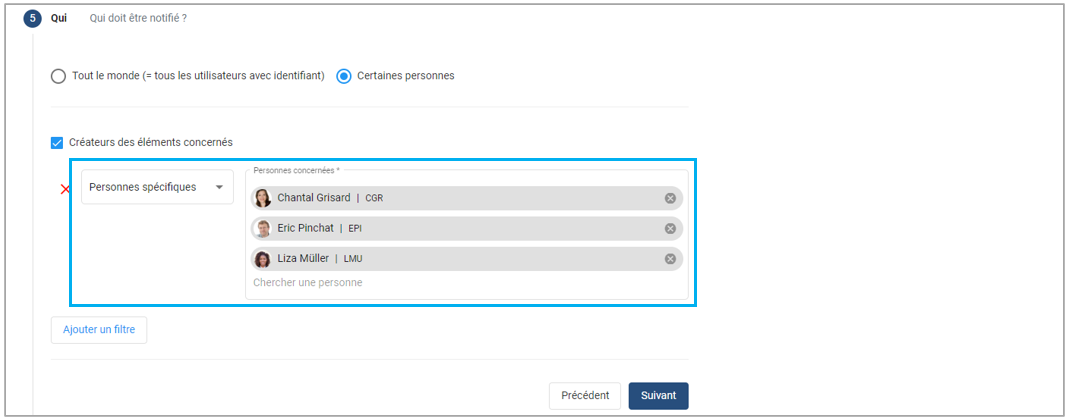The height and width of the screenshot is (417, 1069).
Task: Remove Chantal Grisard from the recipients
Action: click(x=670, y=198)
